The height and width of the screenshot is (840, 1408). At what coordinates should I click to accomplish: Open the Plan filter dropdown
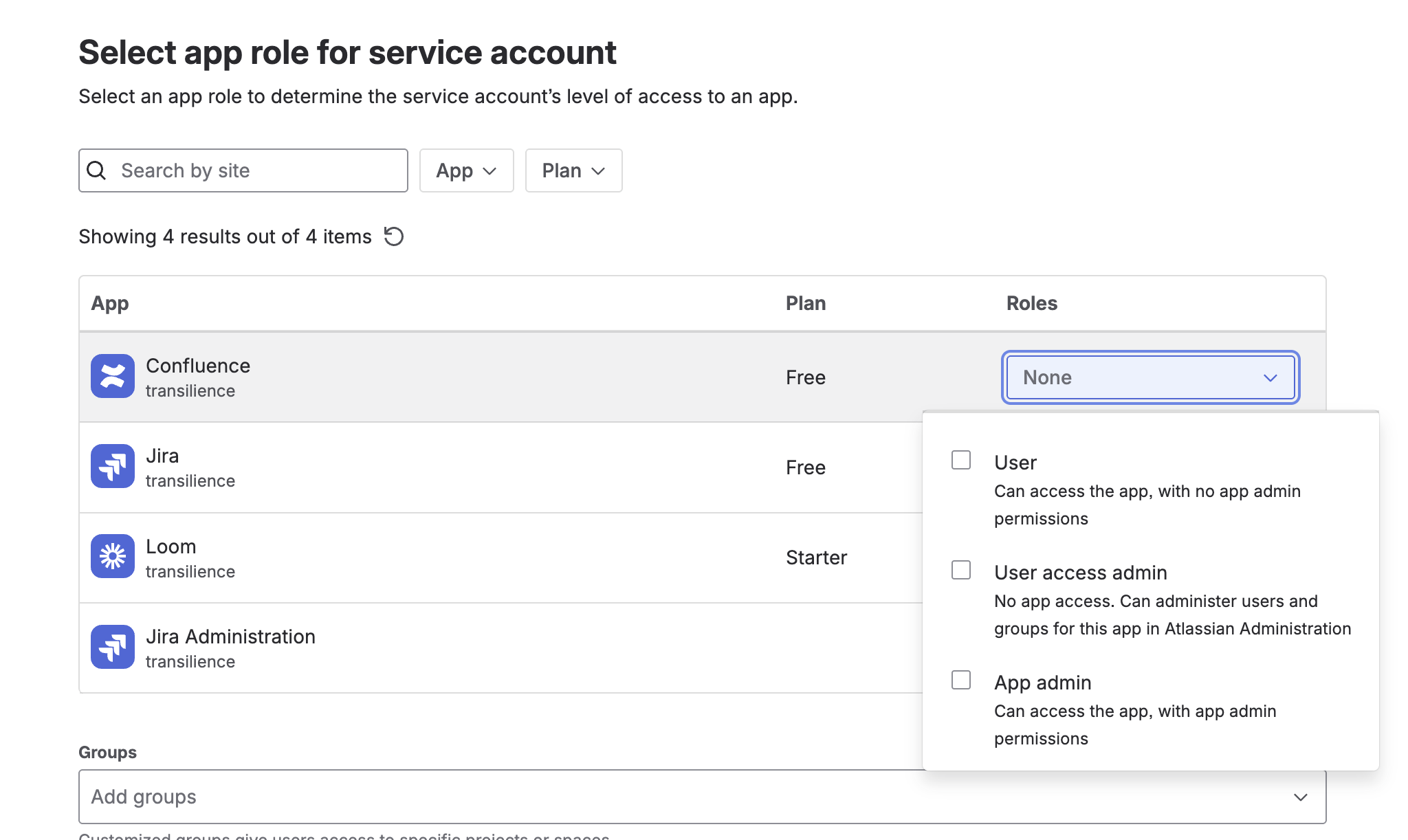coord(573,170)
